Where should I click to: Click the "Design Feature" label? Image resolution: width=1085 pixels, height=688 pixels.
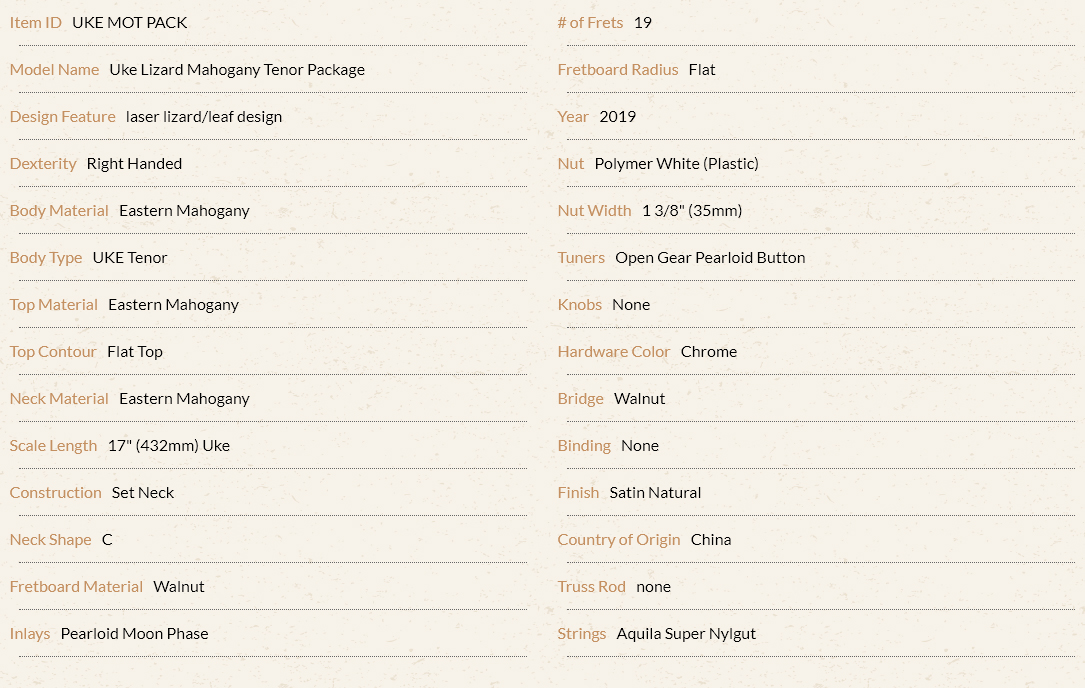point(62,117)
